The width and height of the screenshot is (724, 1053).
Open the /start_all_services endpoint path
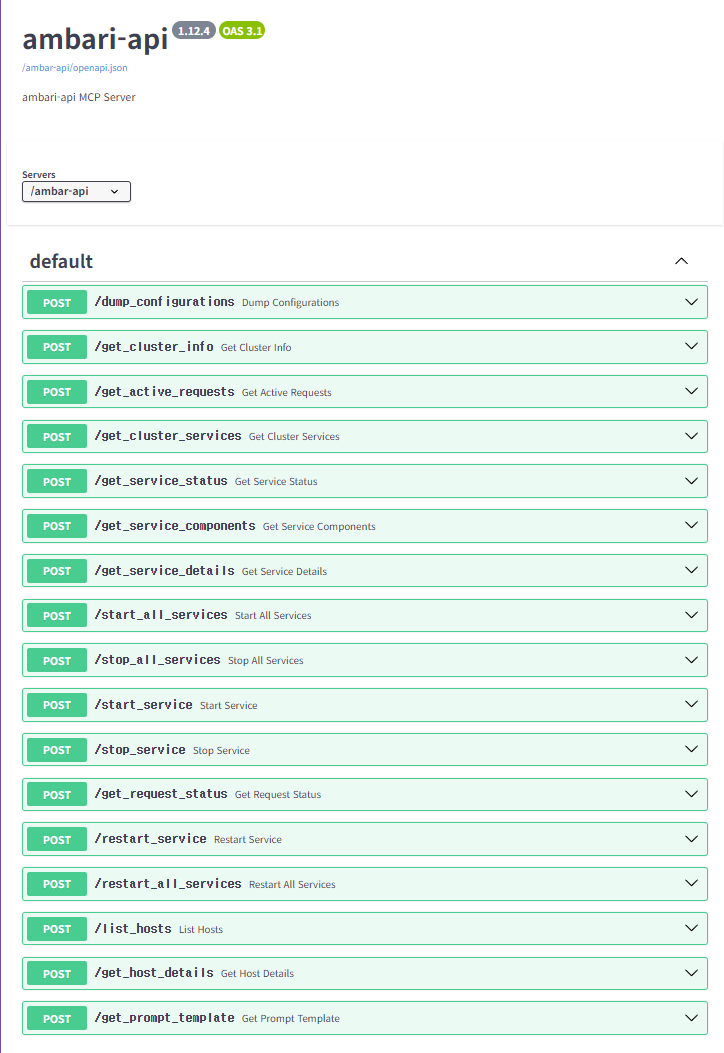point(161,615)
